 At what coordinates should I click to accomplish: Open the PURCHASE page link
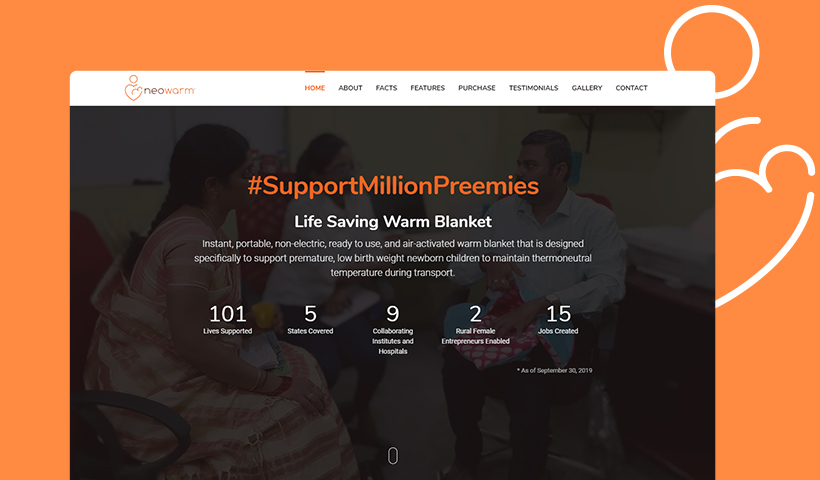(477, 88)
